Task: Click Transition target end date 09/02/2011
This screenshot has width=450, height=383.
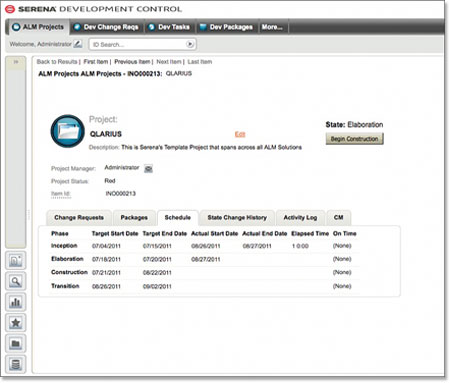Action: click(x=157, y=286)
